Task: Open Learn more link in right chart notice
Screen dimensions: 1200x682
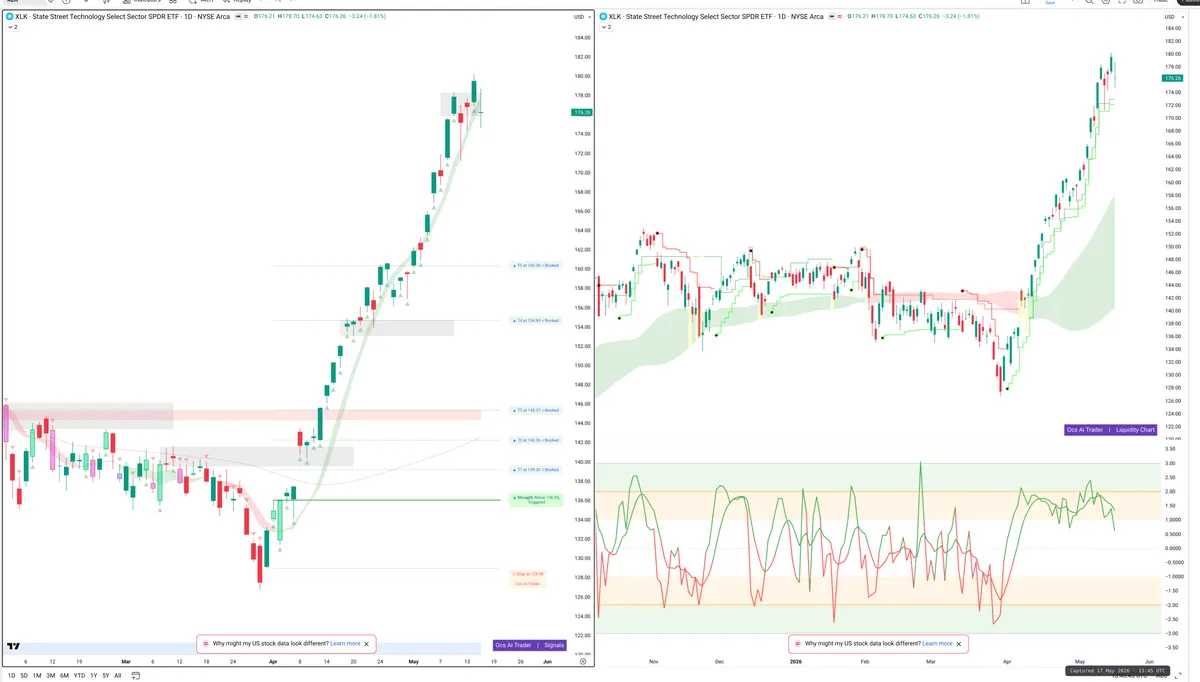Action: coord(937,644)
